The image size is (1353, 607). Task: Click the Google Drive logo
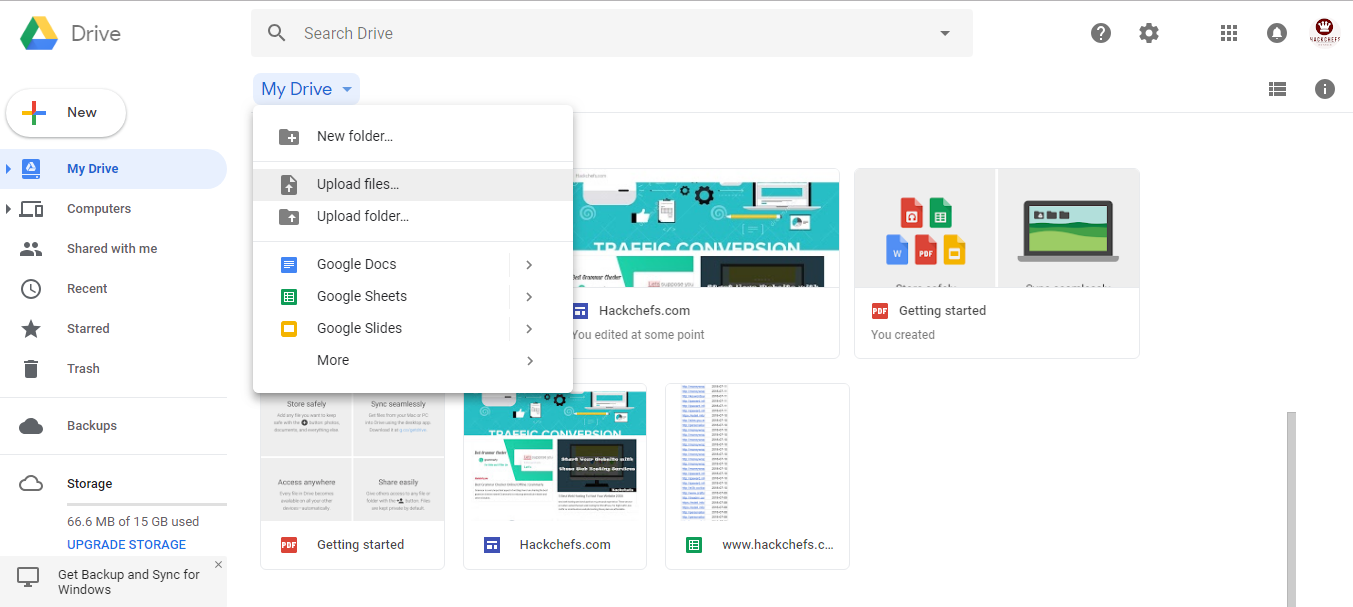(x=39, y=34)
